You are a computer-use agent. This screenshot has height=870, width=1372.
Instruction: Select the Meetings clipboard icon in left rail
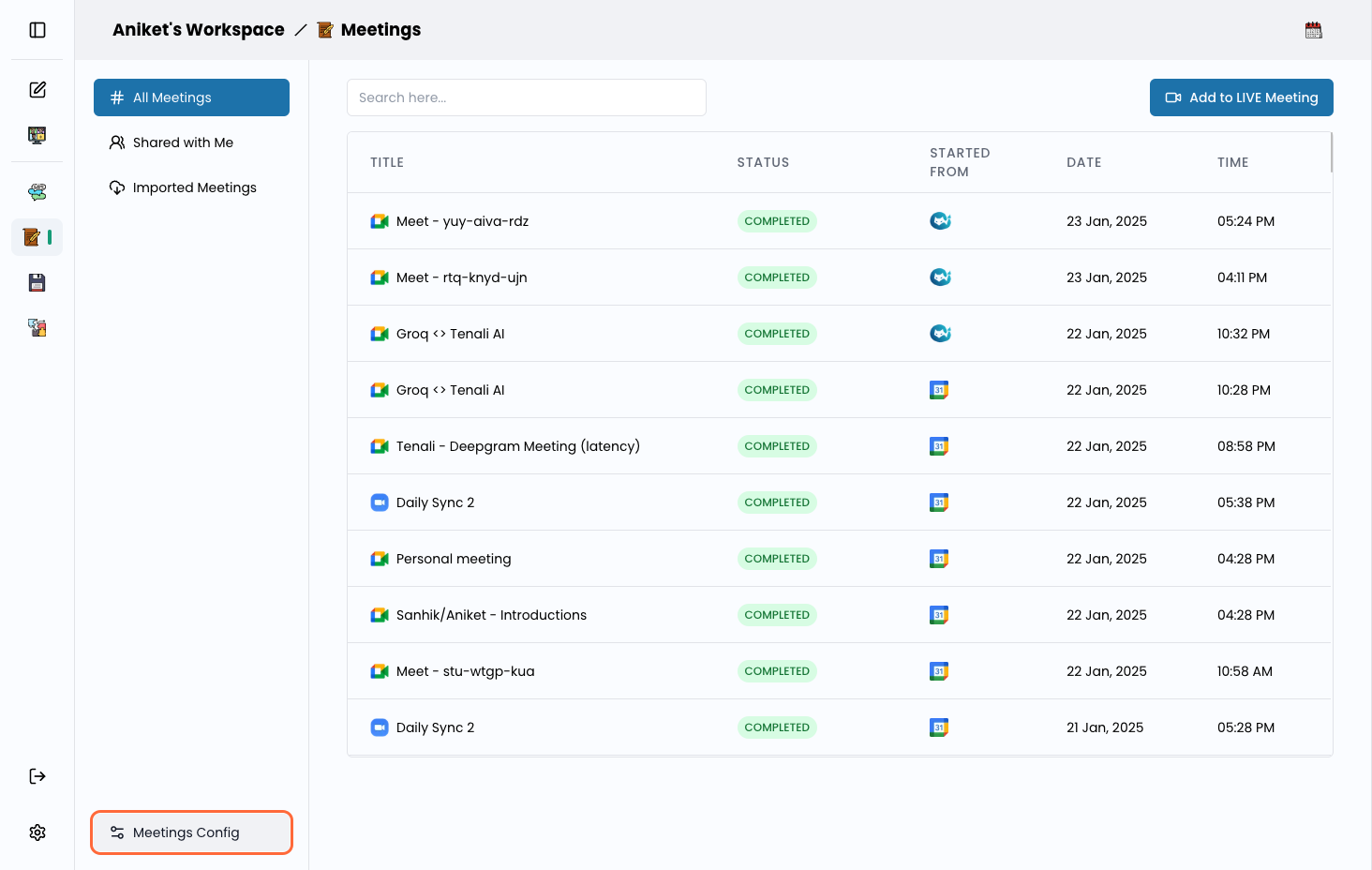[32, 237]
